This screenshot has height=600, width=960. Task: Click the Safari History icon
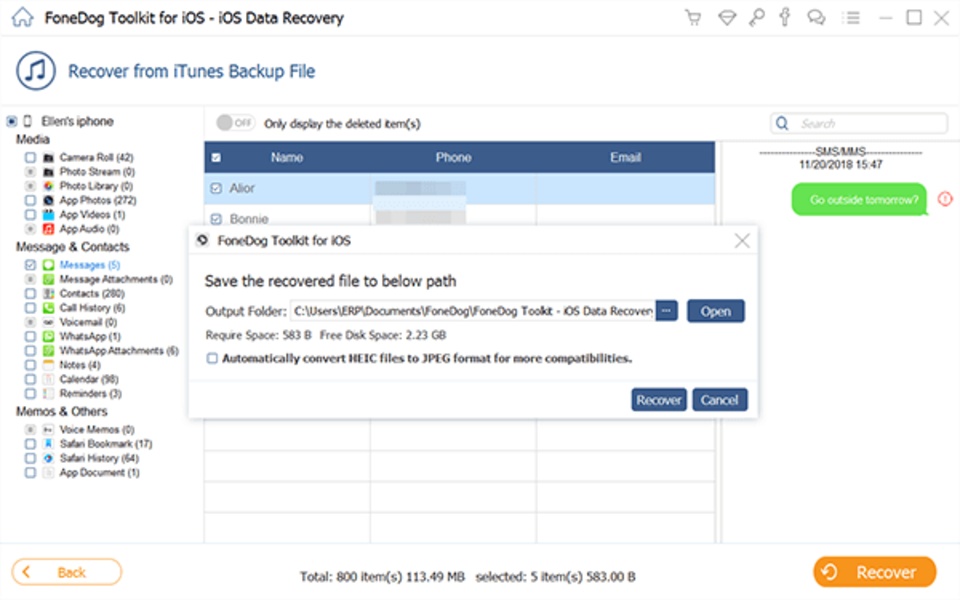tap(48, 458)
